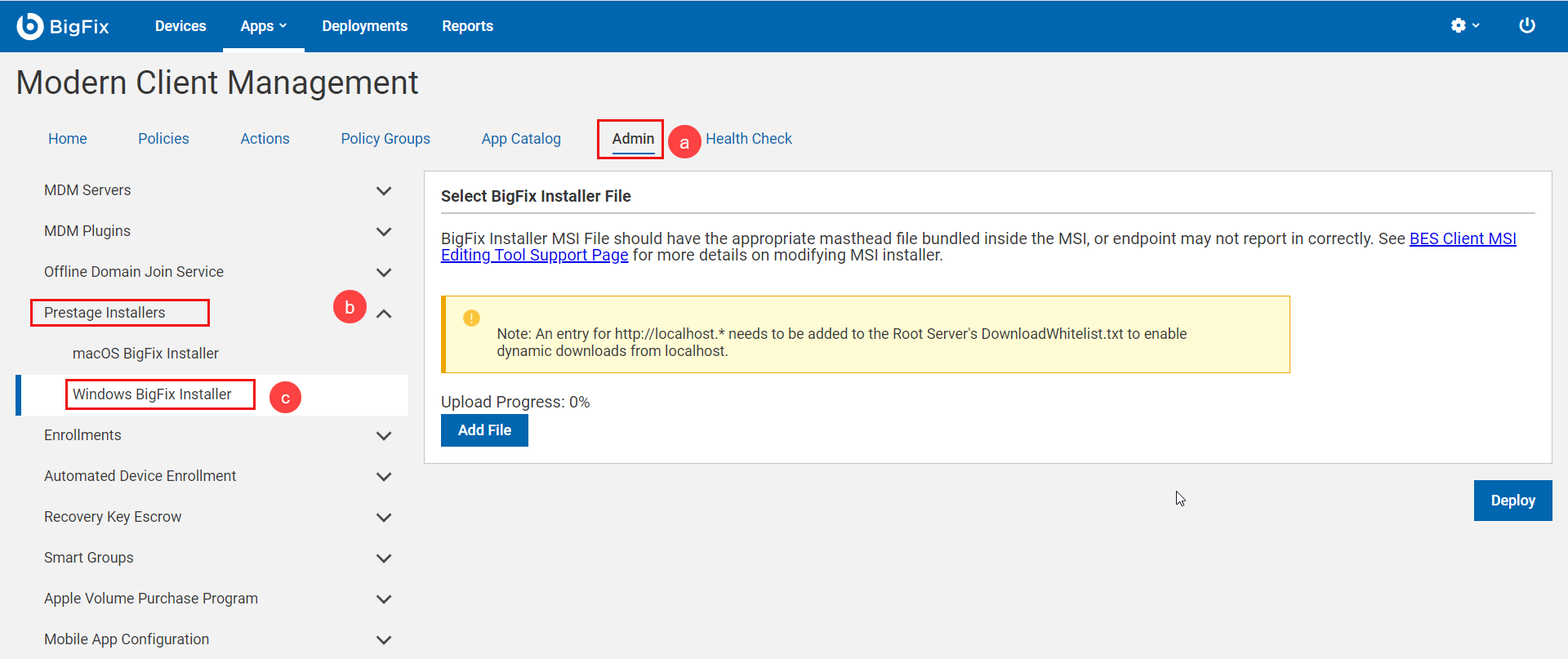The width and height of the screenshot is (1568, 659).
Task: Click the yellow warning note icon
Action: pos(471,318)
